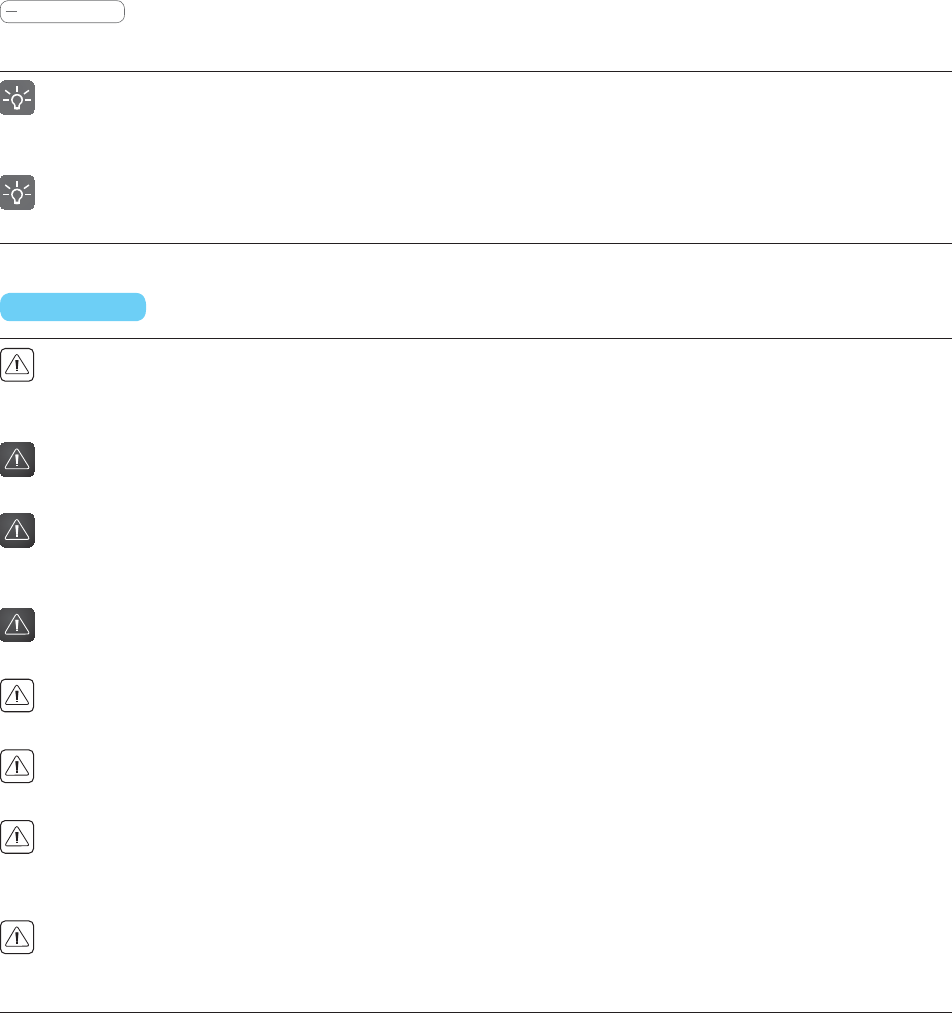Image resolution: width=952 pixels, height=1013 pixels.
Task: Click the horizontal line at the page bottom
Action: (476, 1012)
